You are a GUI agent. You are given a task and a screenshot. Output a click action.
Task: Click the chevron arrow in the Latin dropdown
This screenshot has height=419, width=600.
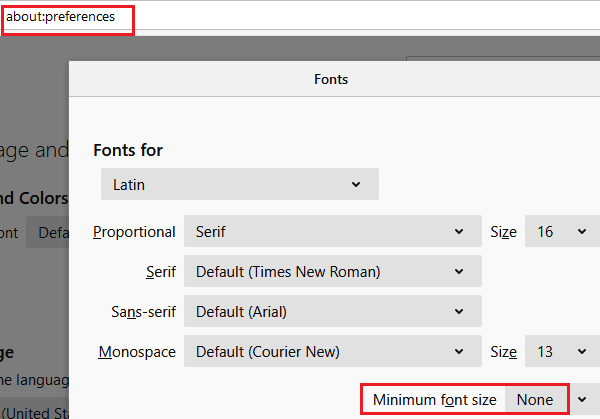point(356,184)
